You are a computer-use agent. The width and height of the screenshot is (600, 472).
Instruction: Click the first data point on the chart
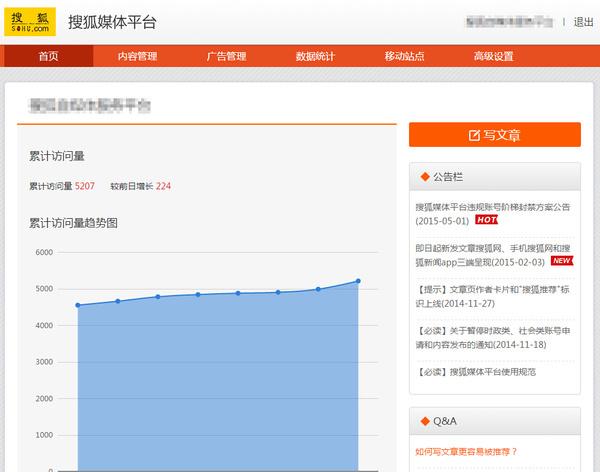click(78, 305)
